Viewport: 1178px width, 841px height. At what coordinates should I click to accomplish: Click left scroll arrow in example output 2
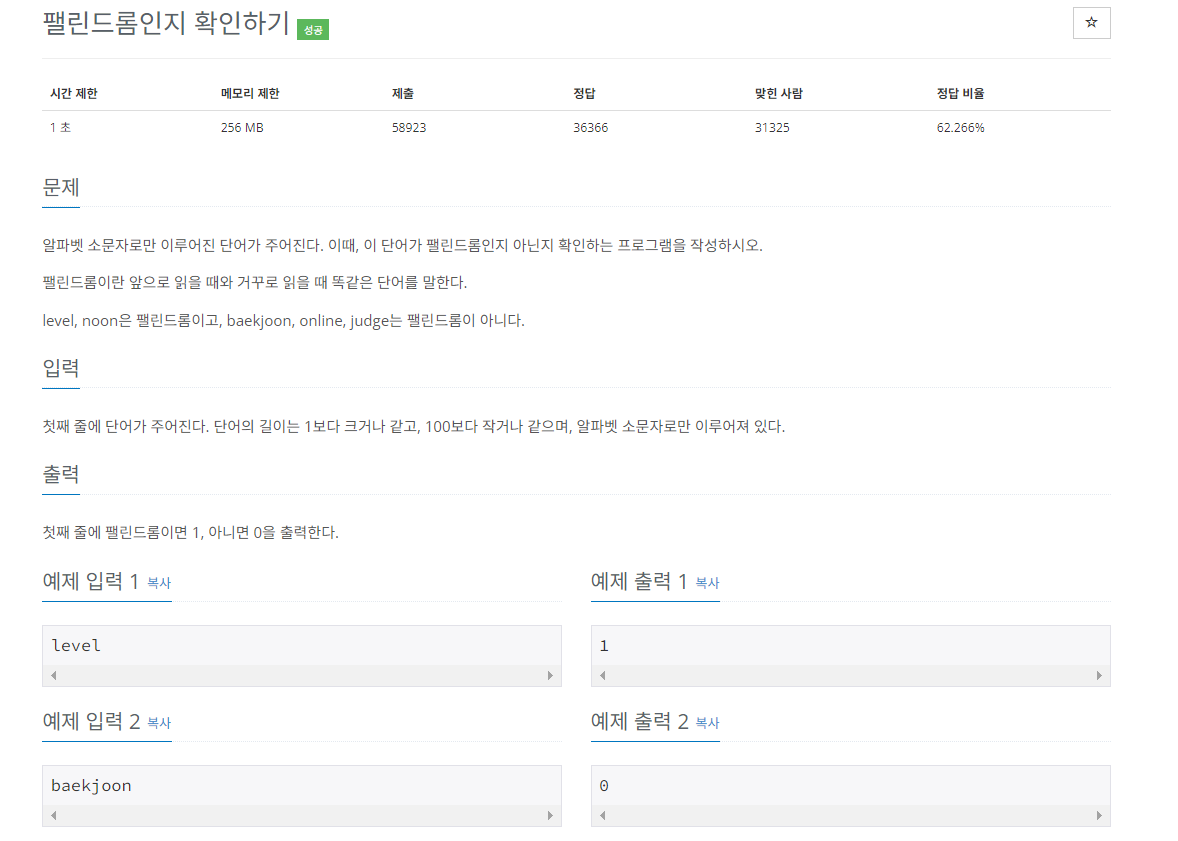(x=603, y=815)
